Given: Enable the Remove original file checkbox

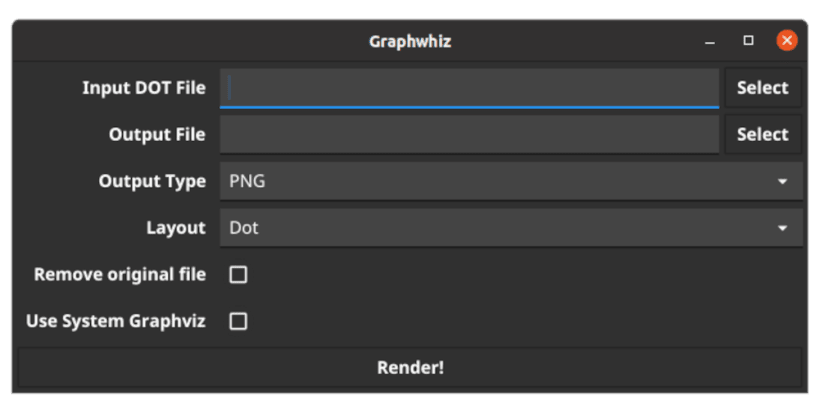Looking at the screenshot, I should pos(238,274).
